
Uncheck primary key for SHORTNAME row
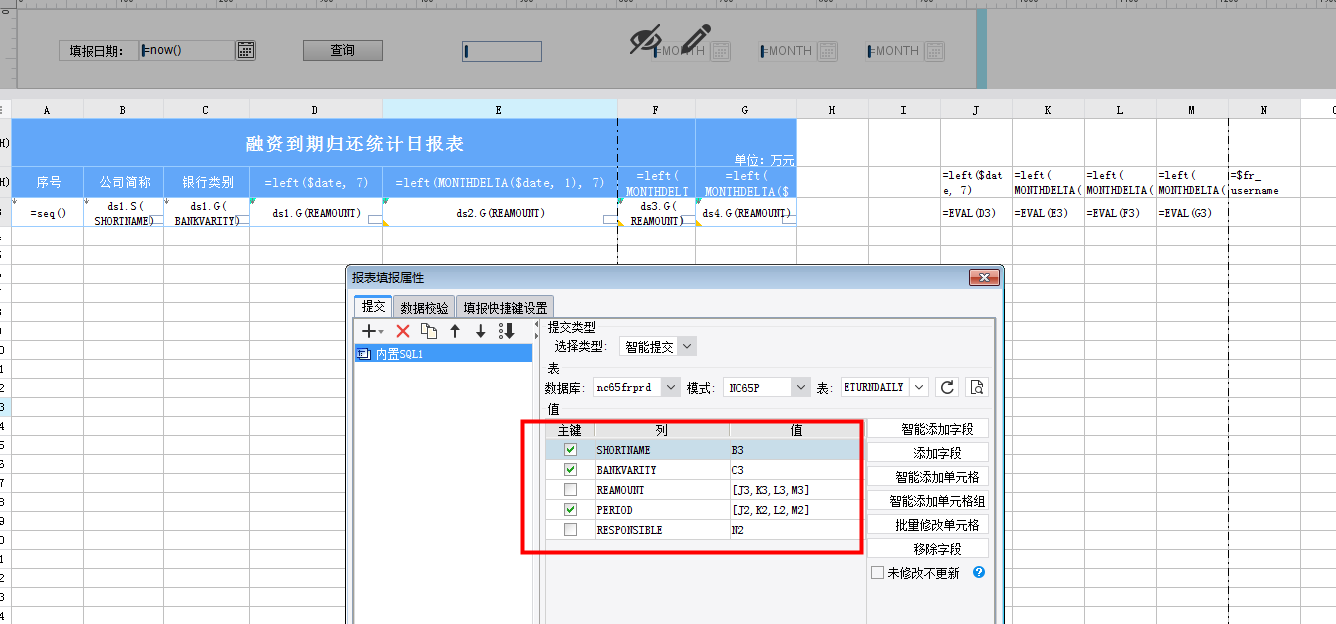(x=570, y=450)
